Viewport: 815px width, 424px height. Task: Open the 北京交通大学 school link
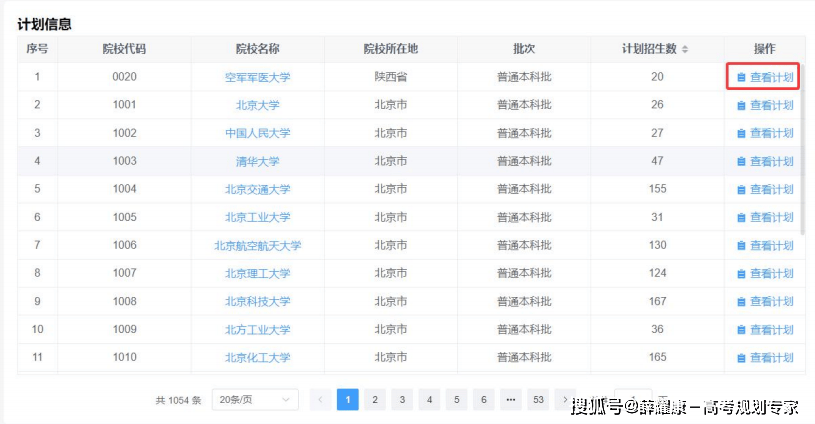pos(258,190)
